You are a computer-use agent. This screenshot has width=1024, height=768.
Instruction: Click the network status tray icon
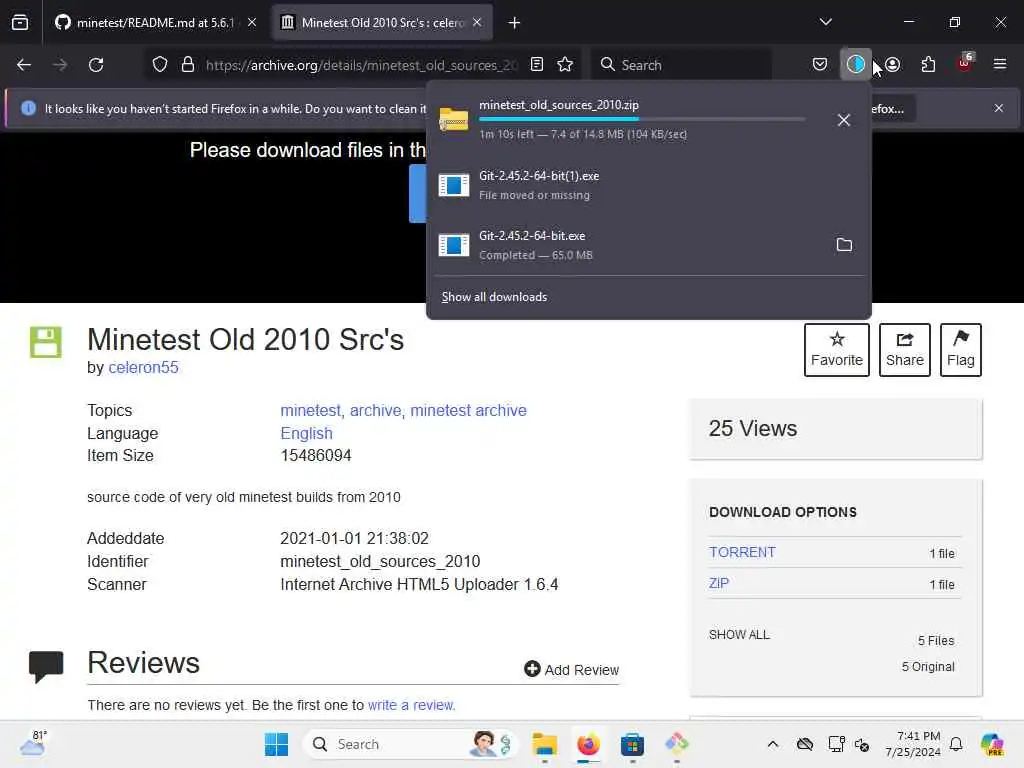tap(836, 744)
